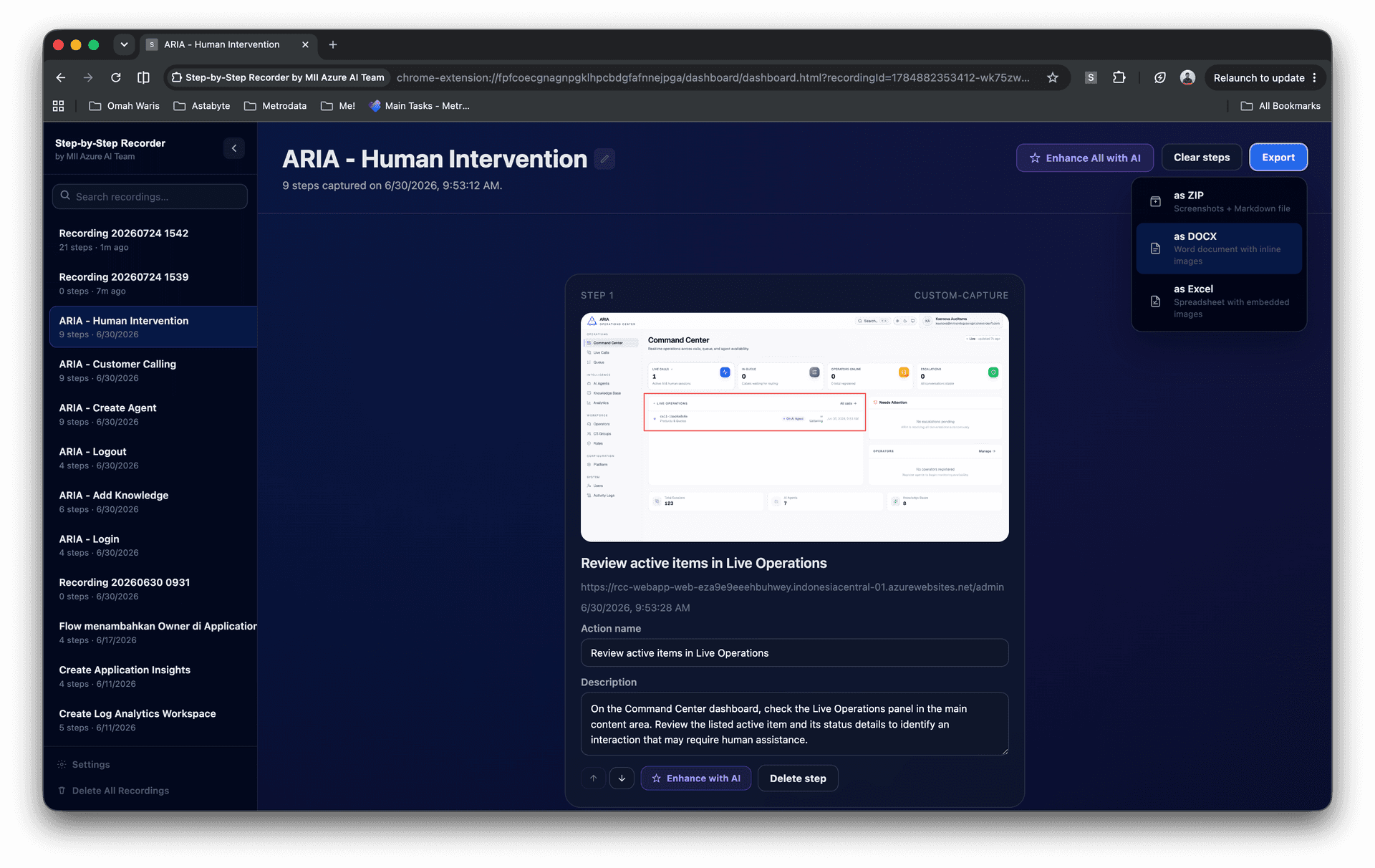Click the '9 steps captured' subtitle text
Screen dimensions: 1375x868
click(392, 185)
